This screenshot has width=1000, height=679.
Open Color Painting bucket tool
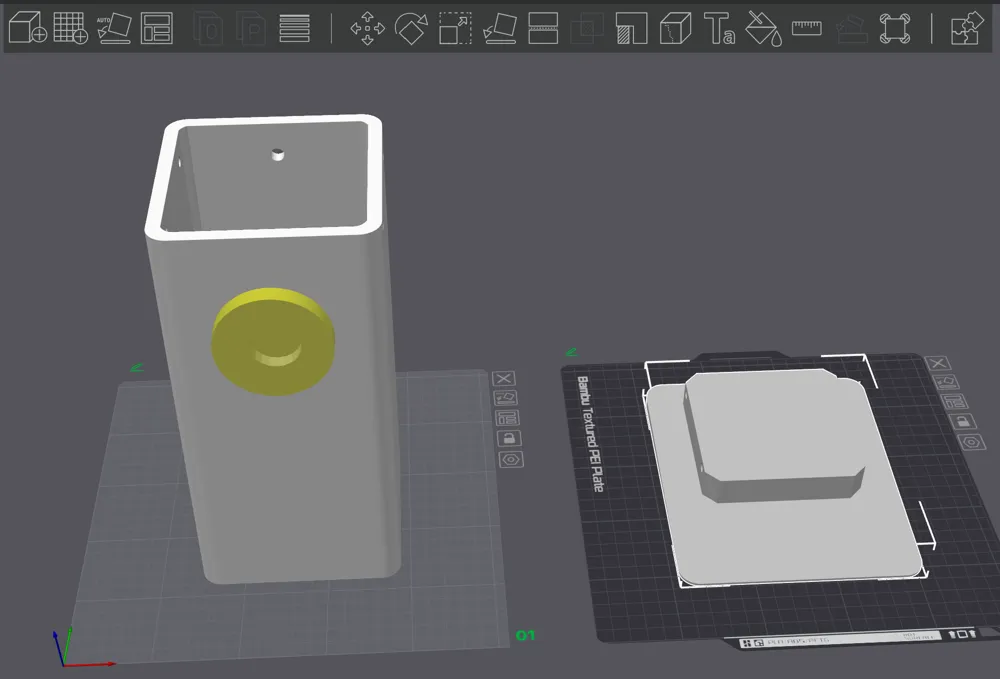763,29
